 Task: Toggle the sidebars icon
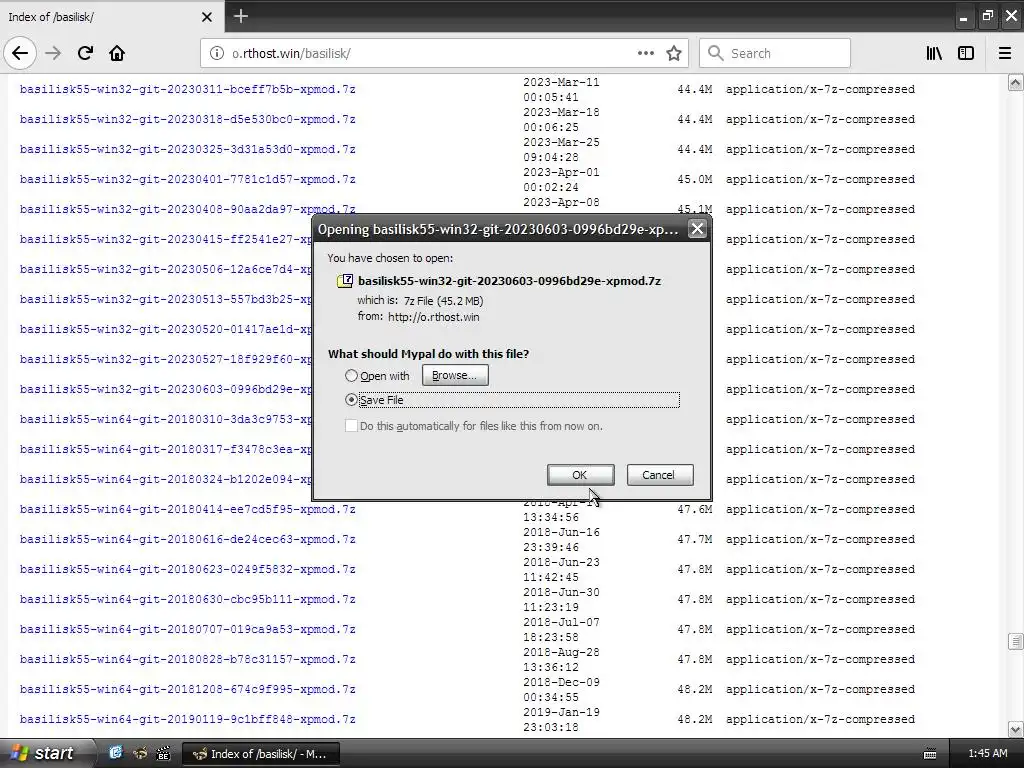pos(966,53)
